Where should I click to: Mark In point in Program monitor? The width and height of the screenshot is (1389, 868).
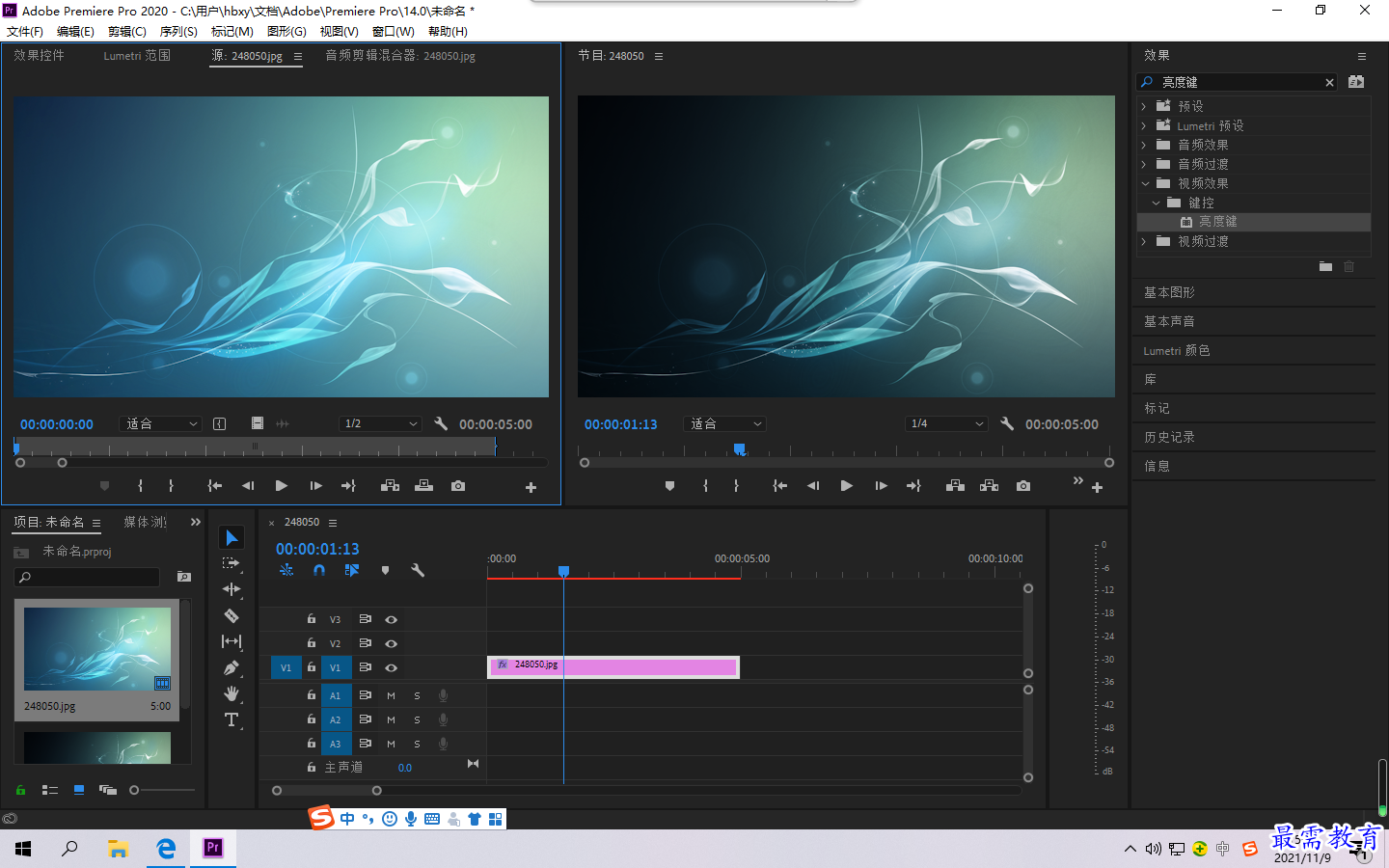(706, 486)
